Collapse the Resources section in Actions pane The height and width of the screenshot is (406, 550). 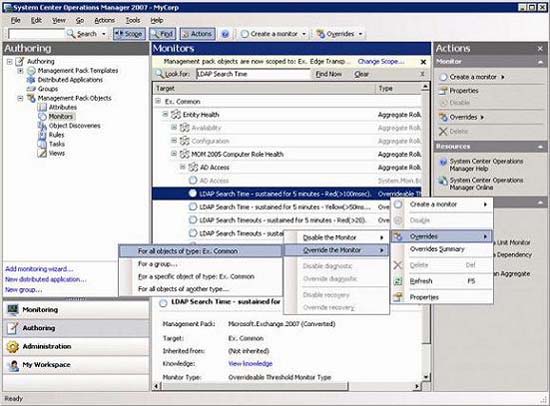[541, 147]
